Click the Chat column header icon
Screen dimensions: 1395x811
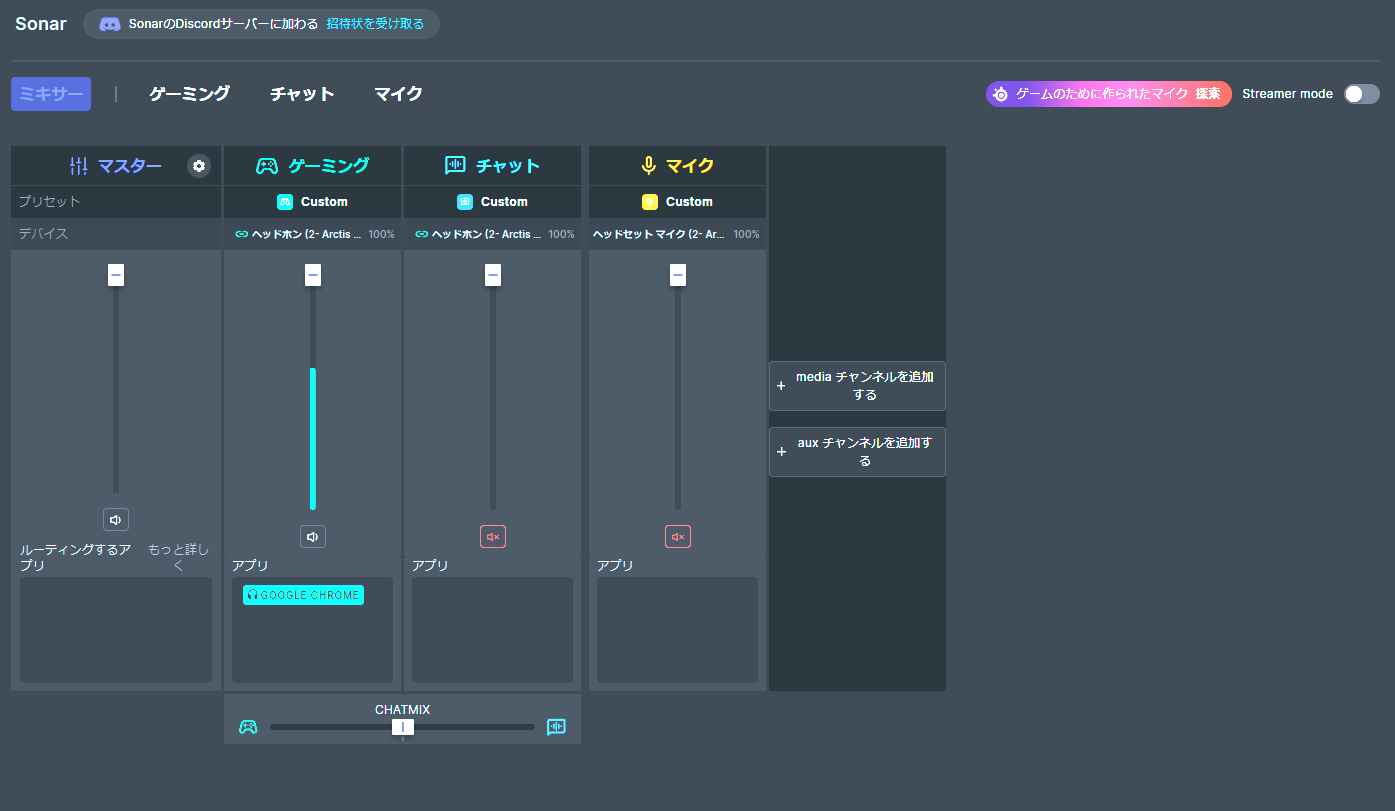[455, 166]
